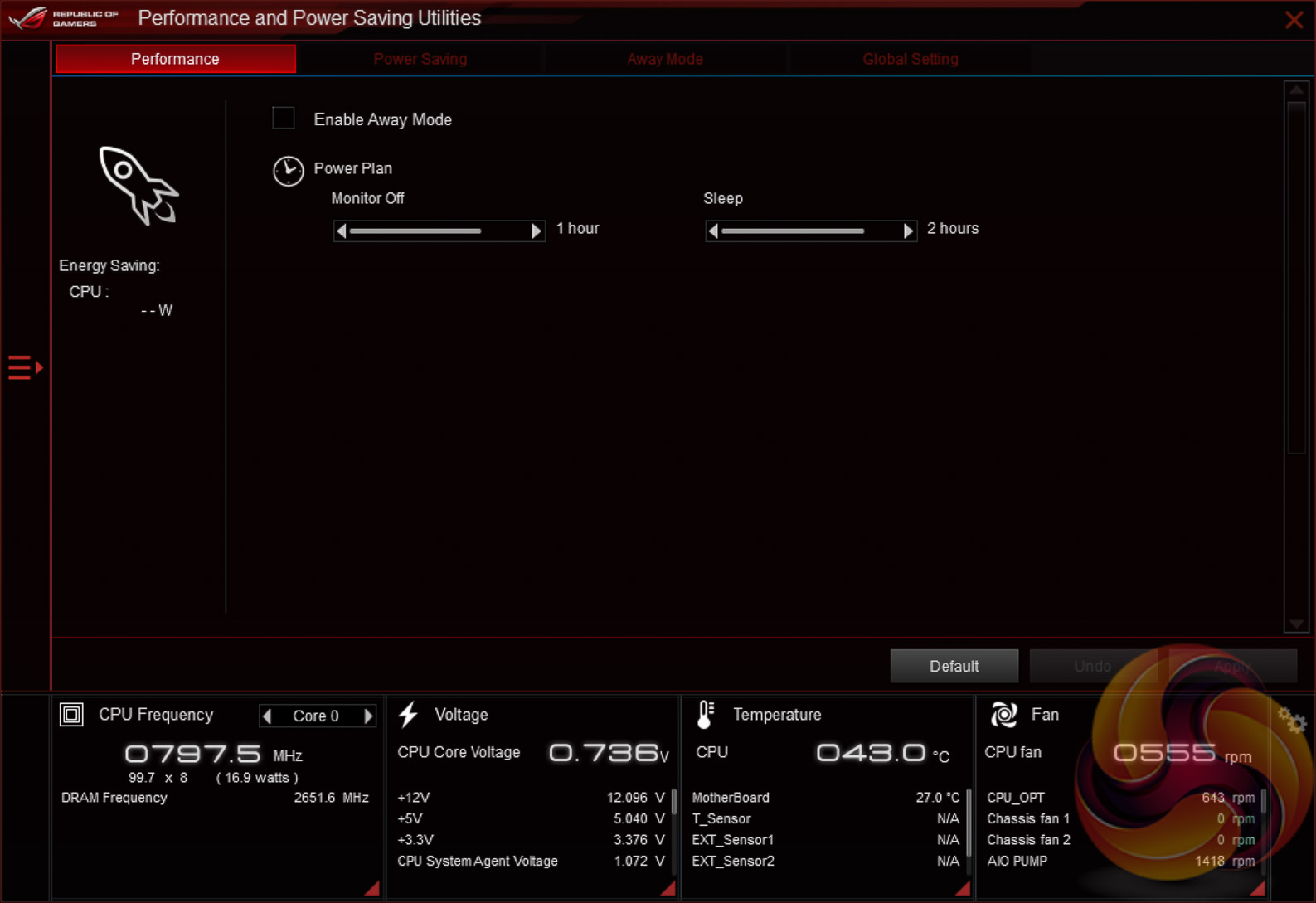Screen dimensions: 1316x903
Task: Click the Undo button
Action: 1093,666
